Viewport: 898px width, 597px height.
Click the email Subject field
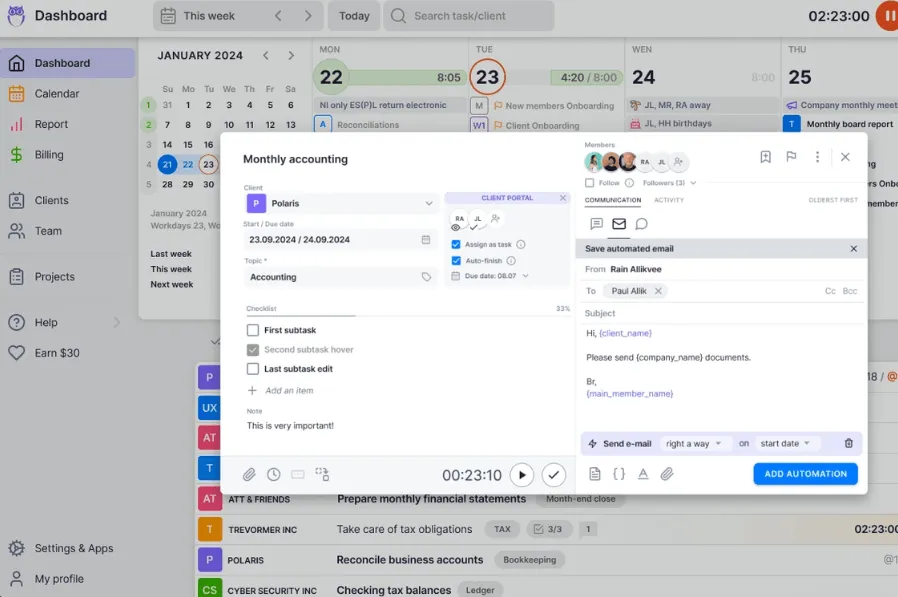click(722, 313)
